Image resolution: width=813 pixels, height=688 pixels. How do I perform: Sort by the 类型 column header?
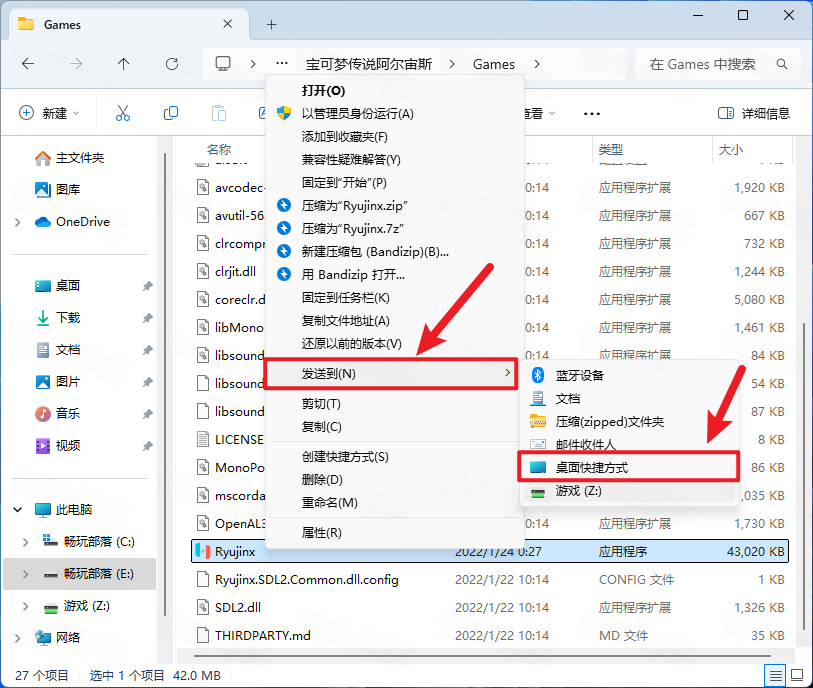652,150
